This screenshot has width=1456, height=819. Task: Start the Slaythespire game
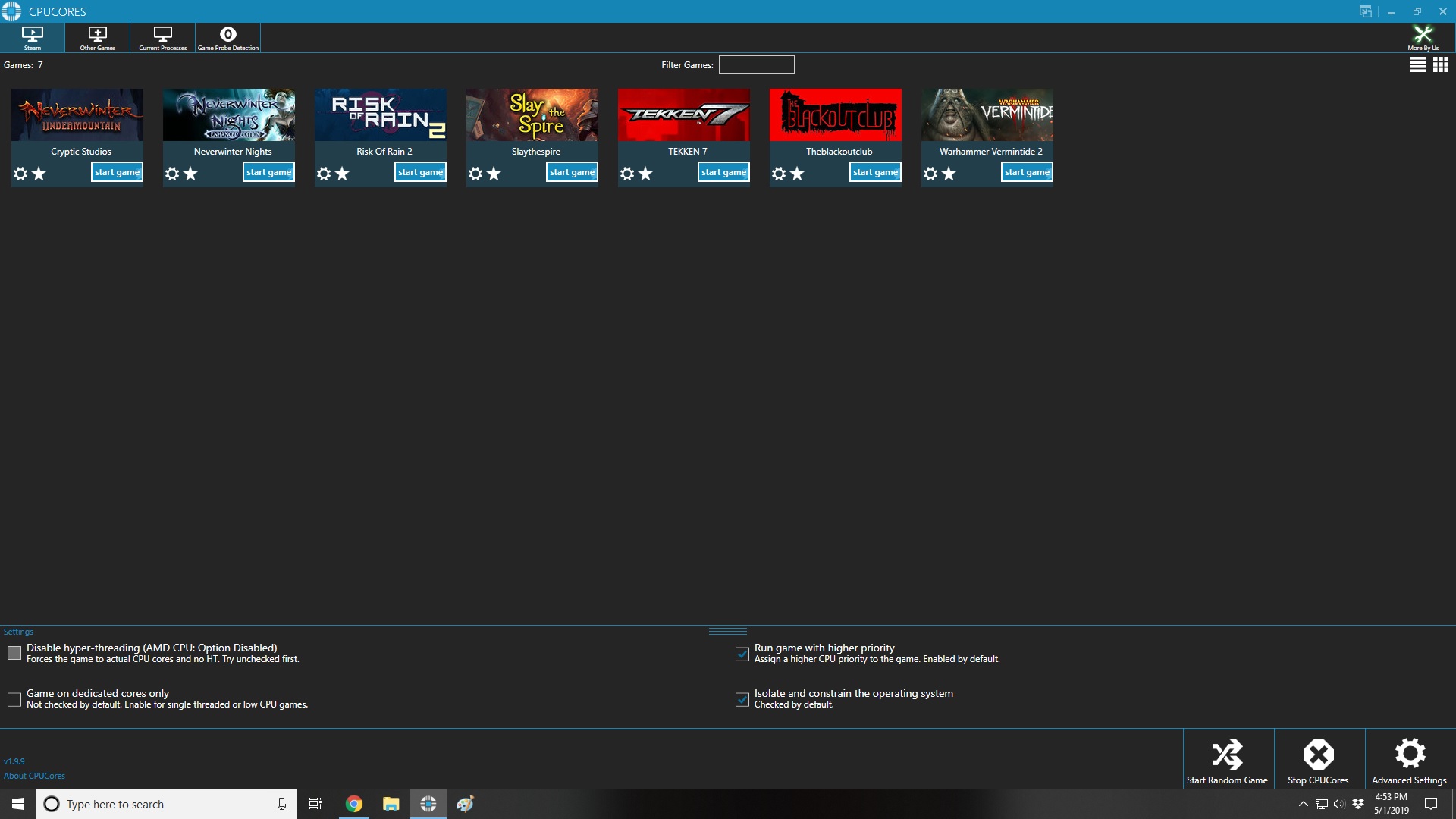[x=573, y=172]
